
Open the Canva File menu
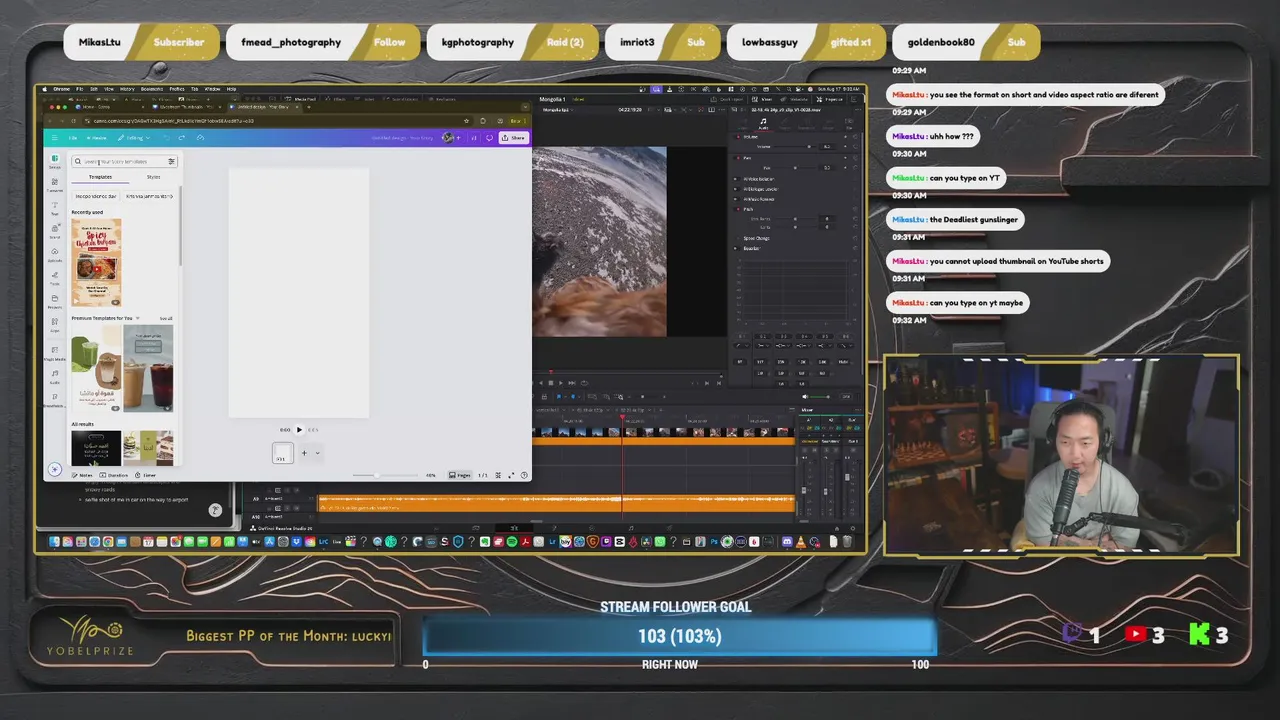[x=73, y=138]
